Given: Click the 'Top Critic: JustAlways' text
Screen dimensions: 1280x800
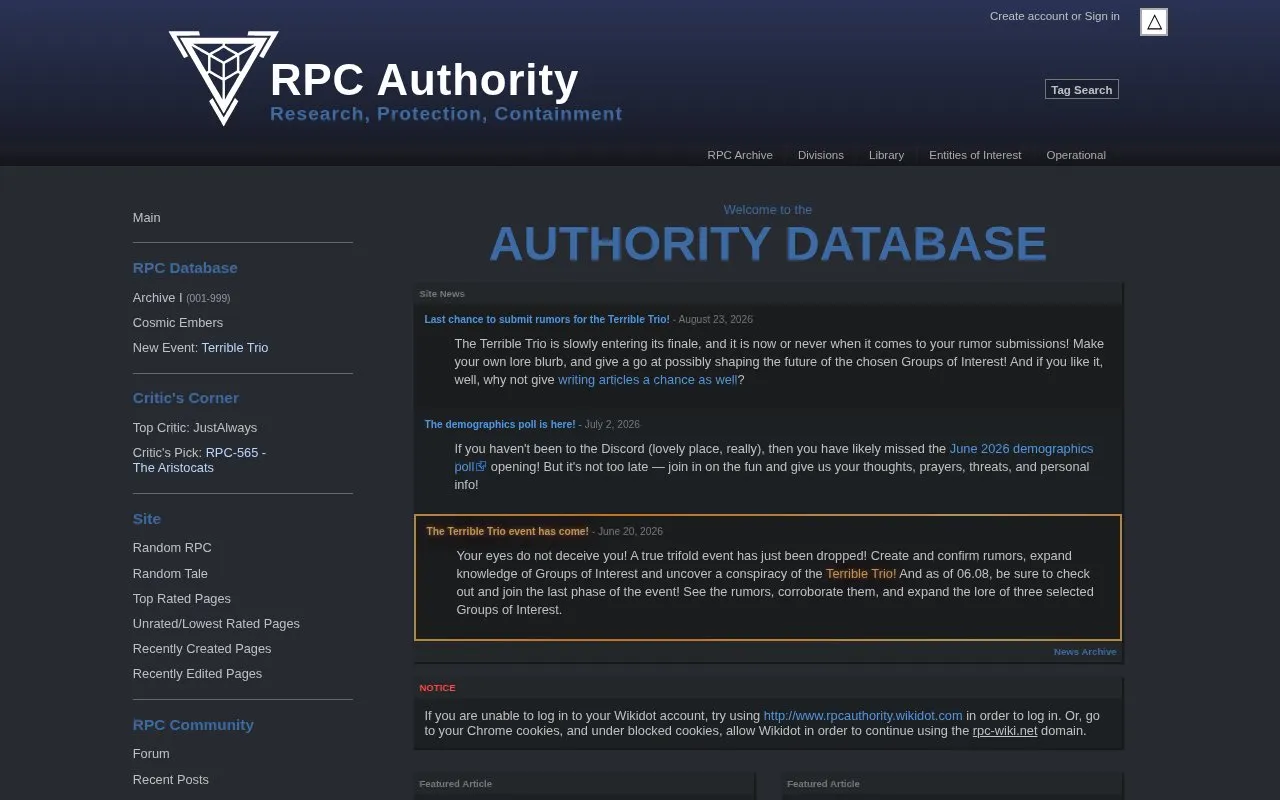Looking at the screenshot, I should click(x=195, y=427).
